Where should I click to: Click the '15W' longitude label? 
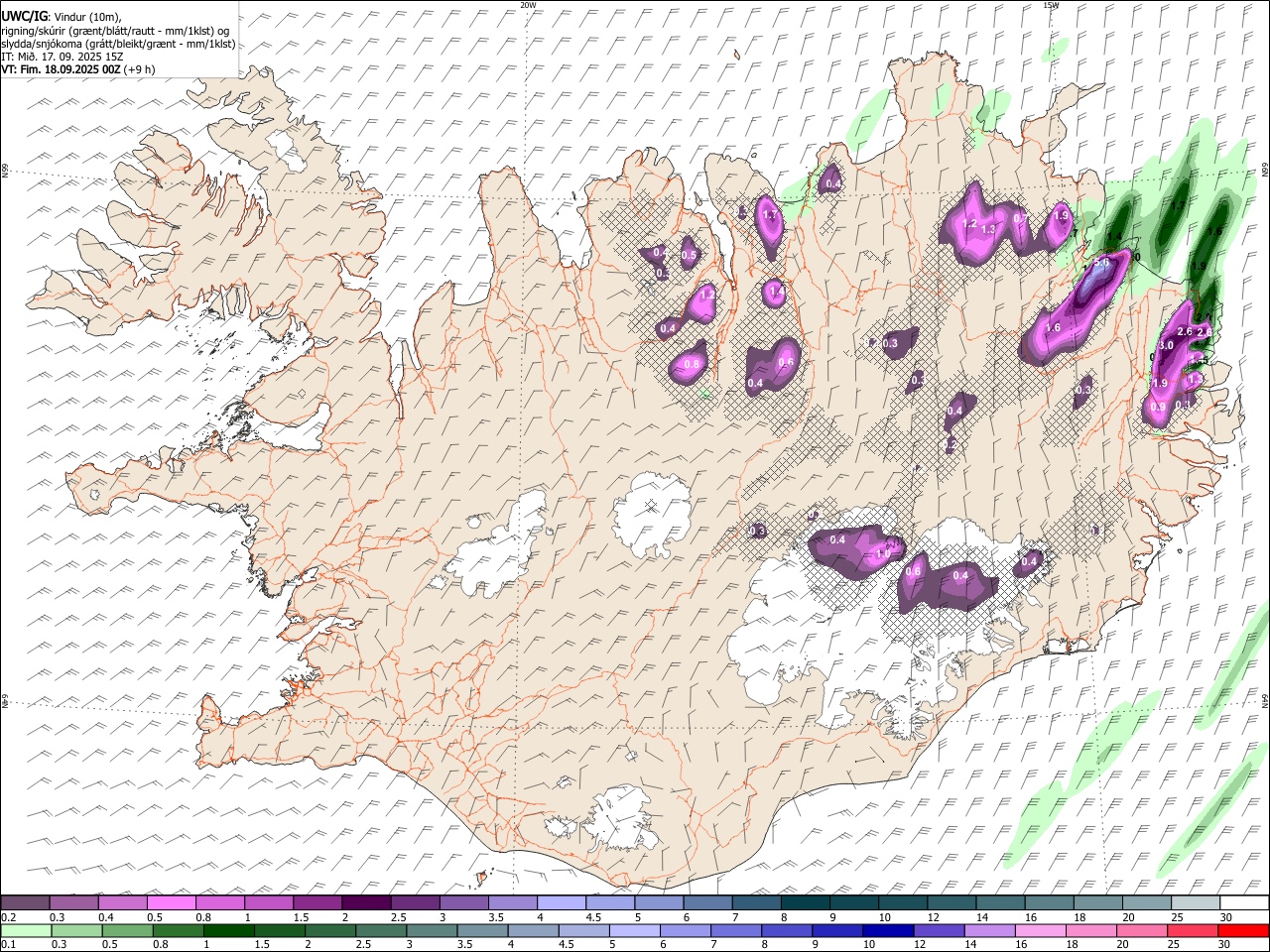(1051, 5)
